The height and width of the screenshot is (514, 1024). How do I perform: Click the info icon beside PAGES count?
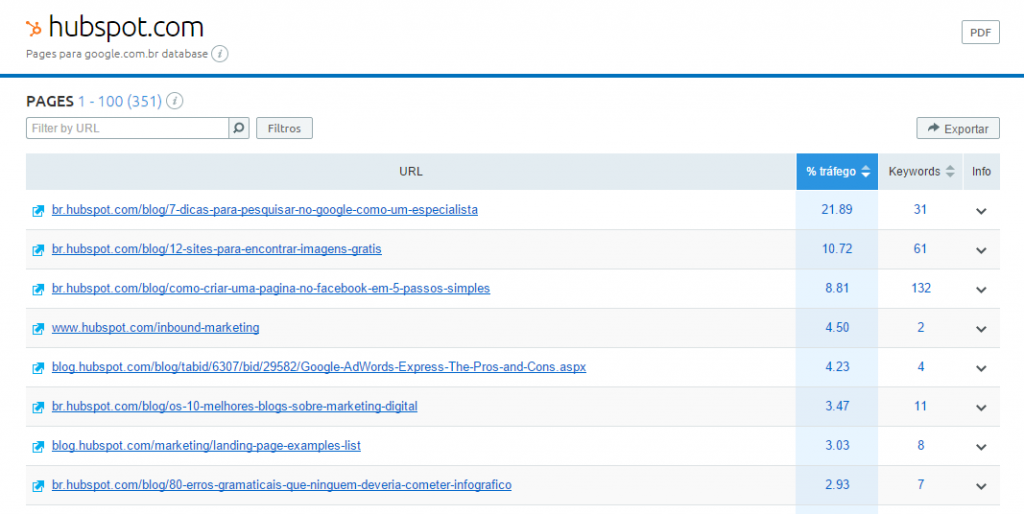175,101
